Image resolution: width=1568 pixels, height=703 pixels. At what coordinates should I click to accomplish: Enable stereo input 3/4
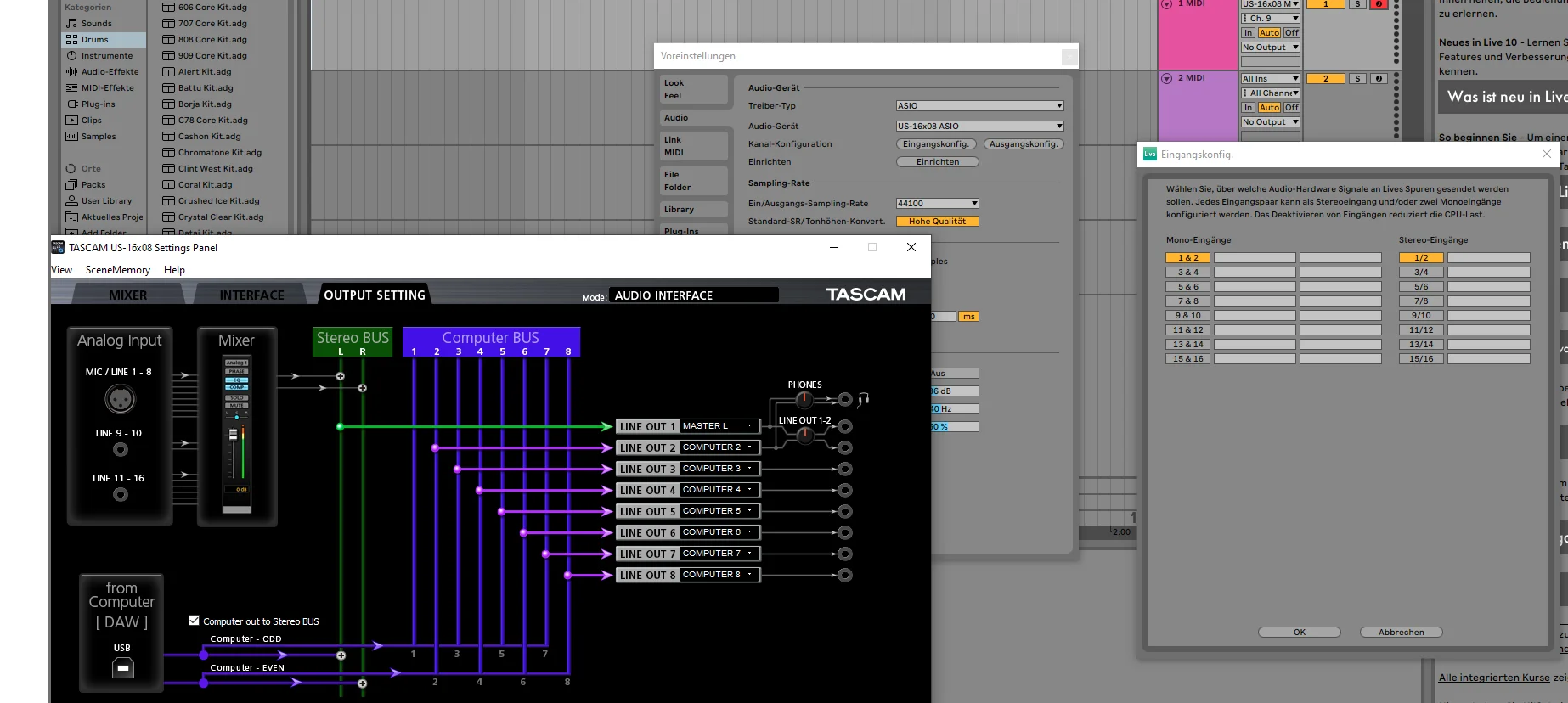(x=1421, y=273)
